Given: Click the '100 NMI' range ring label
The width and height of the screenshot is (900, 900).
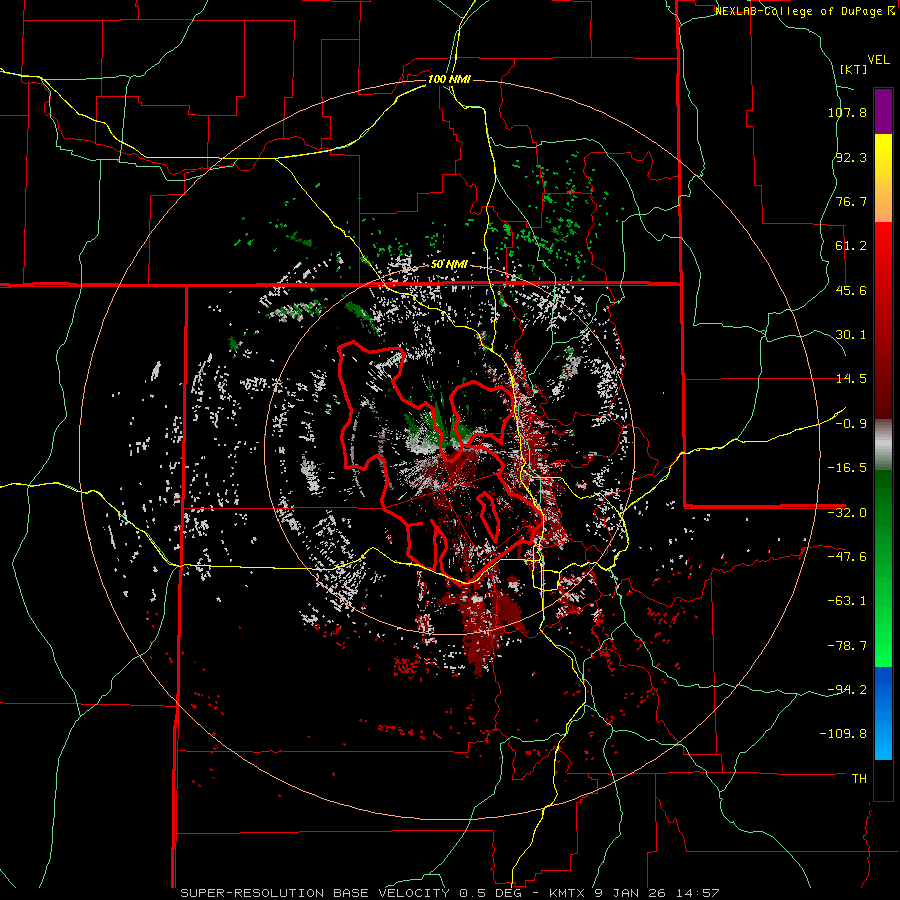Looking at the screenshot, I should point(449,79).
